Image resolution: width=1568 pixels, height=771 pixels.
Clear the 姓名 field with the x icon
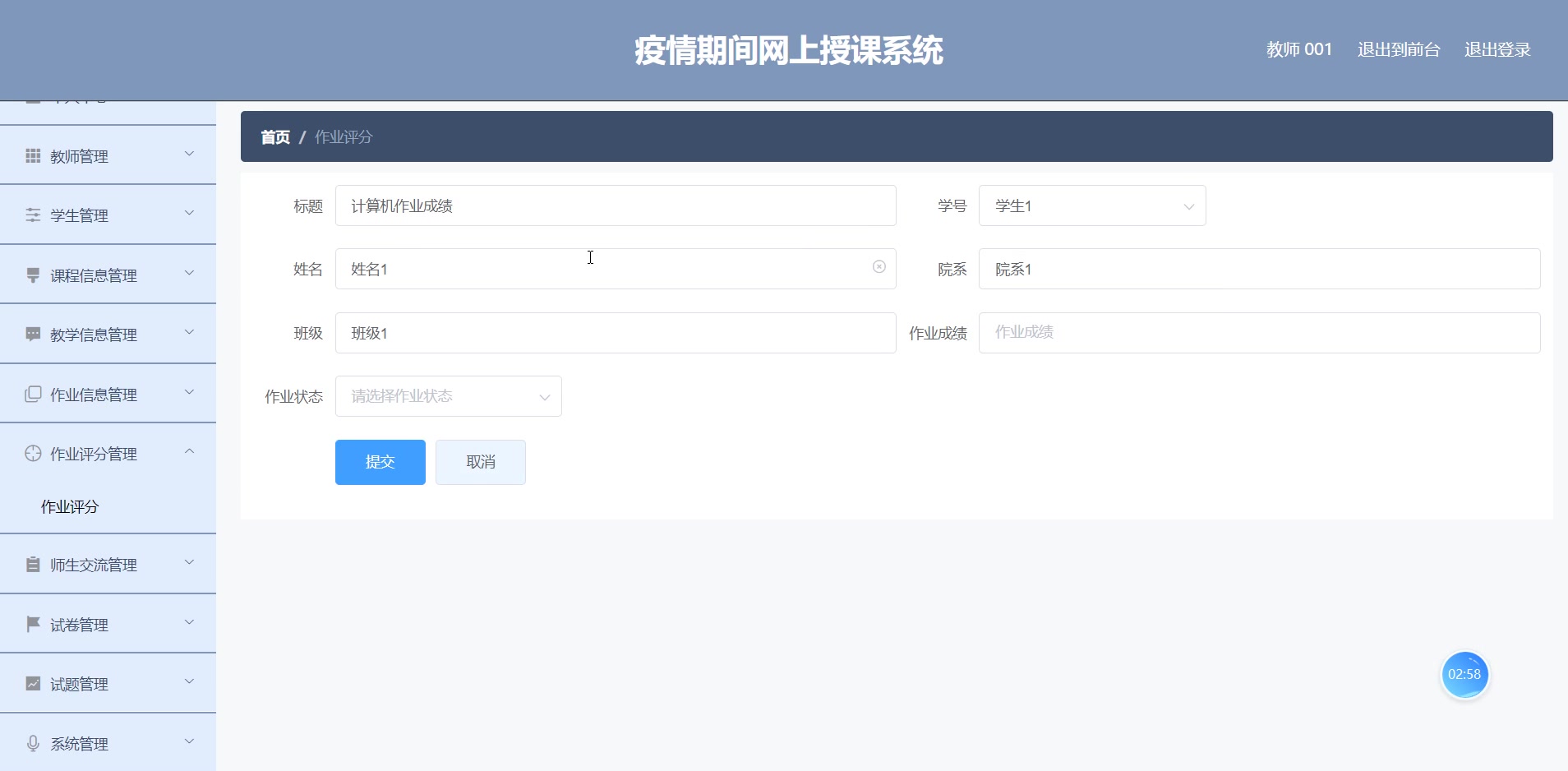(879, 266)
